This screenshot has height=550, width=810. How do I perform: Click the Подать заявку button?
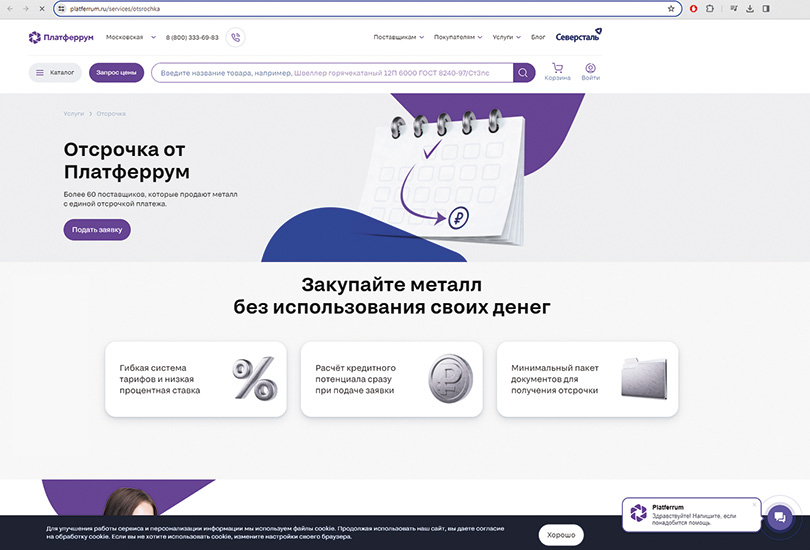[x=97, y=230]
